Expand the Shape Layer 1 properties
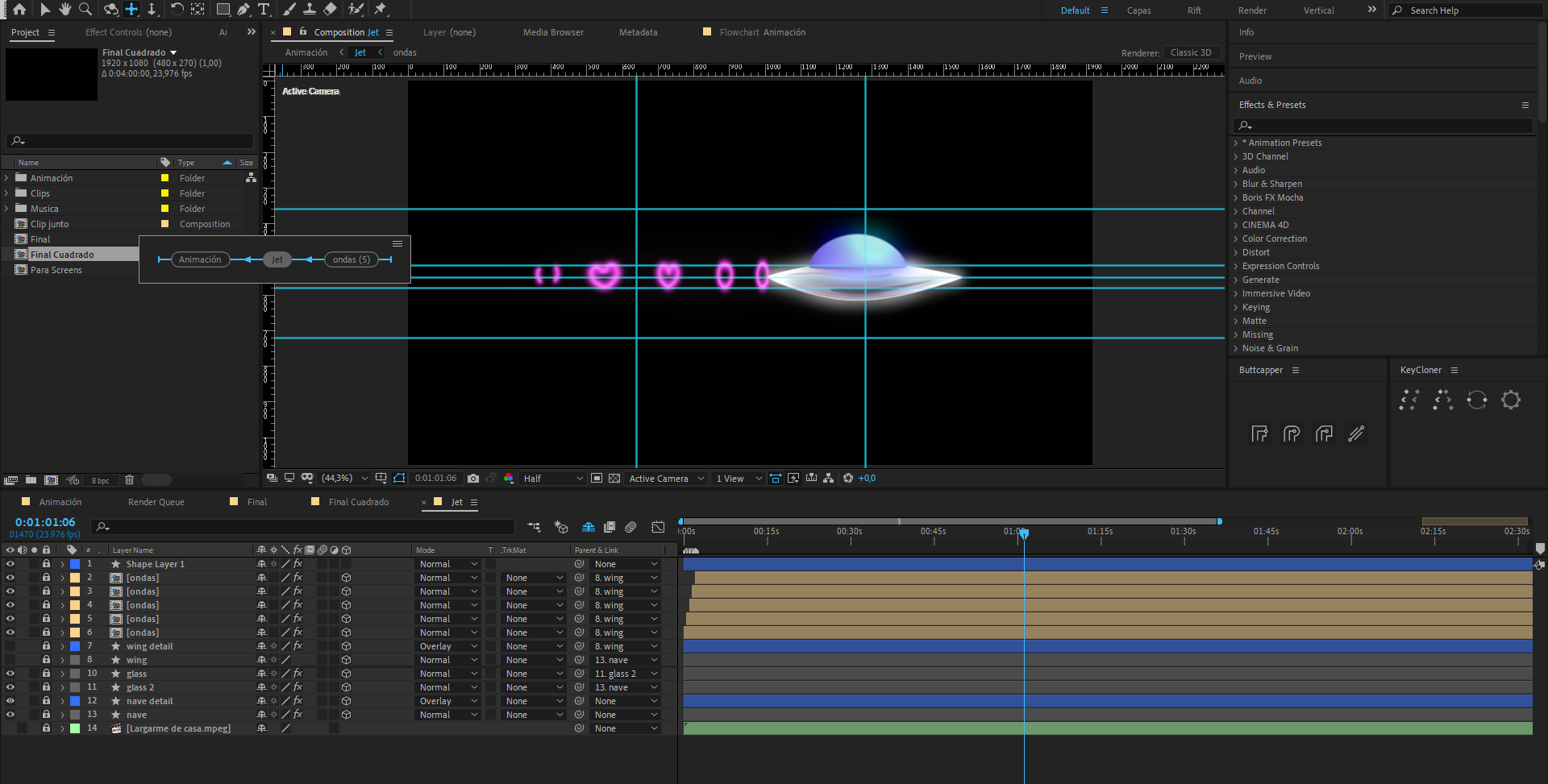The image size is (1548, 784). 62,564
